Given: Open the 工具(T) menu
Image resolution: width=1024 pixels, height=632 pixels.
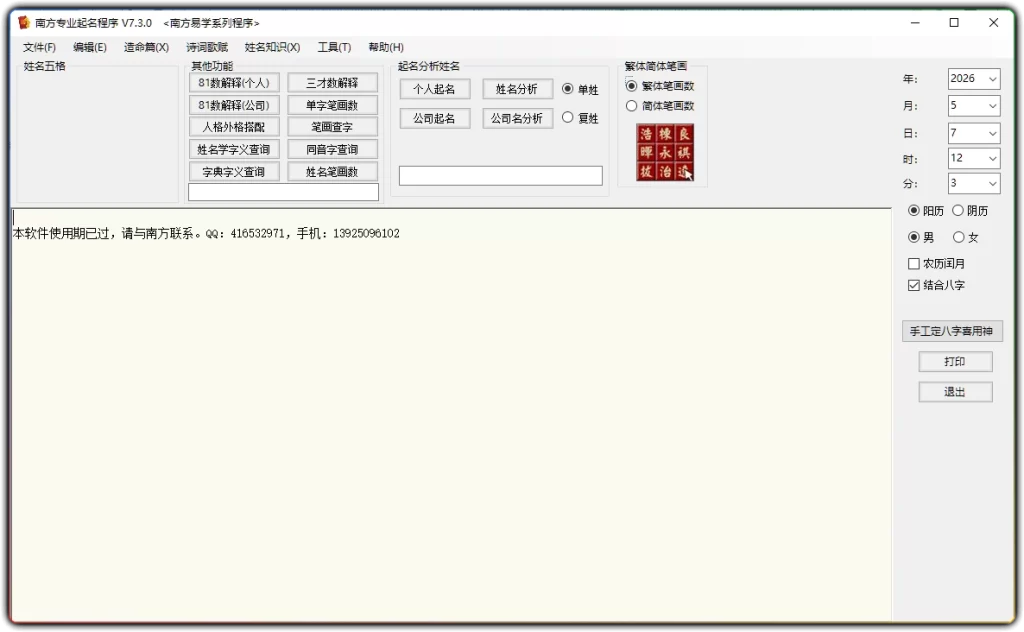Looking at the screenshot, I should click(334, 47).
